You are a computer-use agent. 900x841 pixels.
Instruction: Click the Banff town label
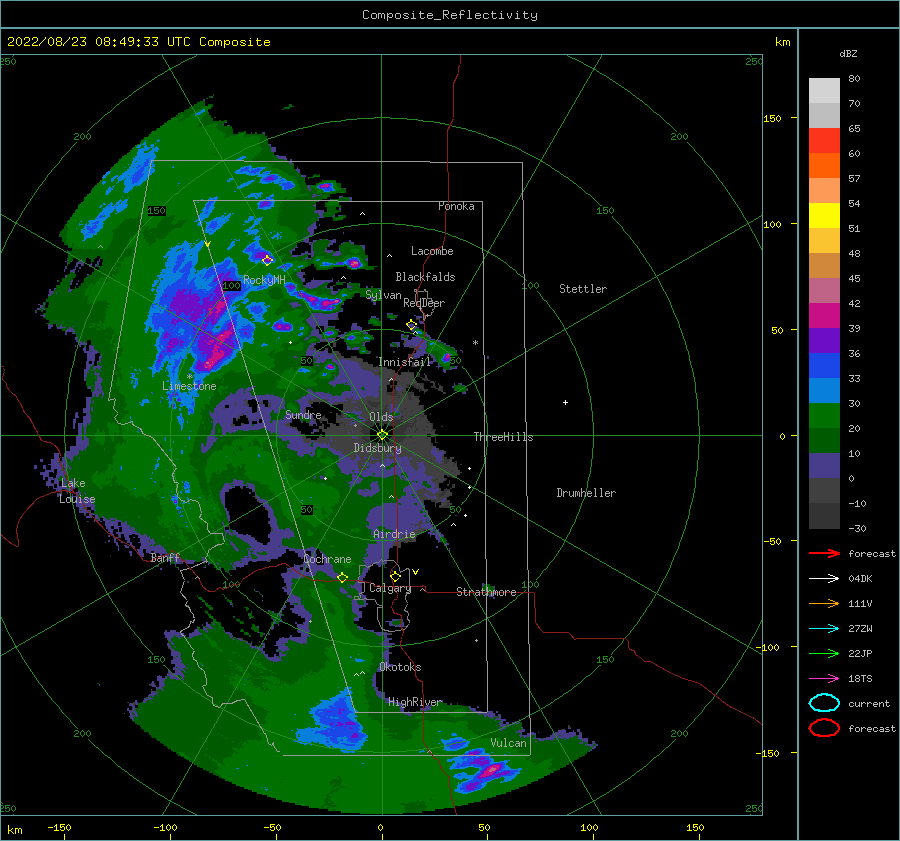click(165, 557)
